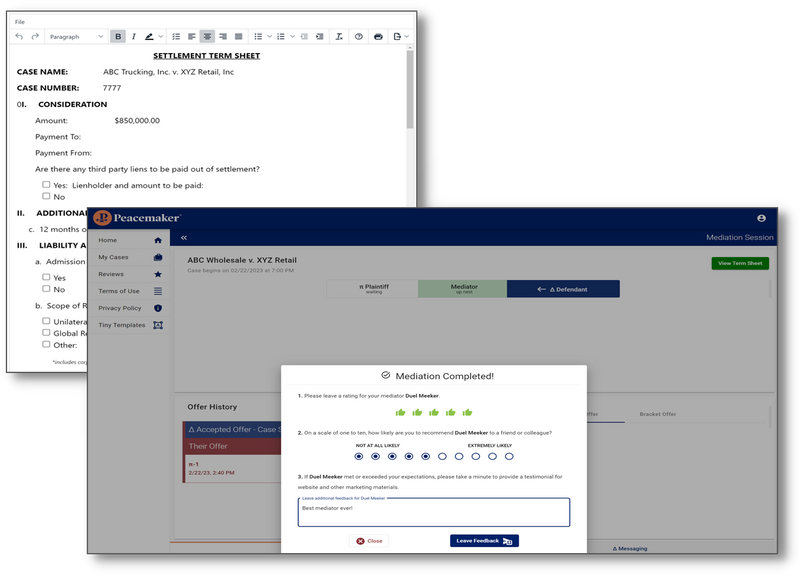Click the term sheet editor vertical scrollbar
800x576 pixels.
click(x=410, y=89)
